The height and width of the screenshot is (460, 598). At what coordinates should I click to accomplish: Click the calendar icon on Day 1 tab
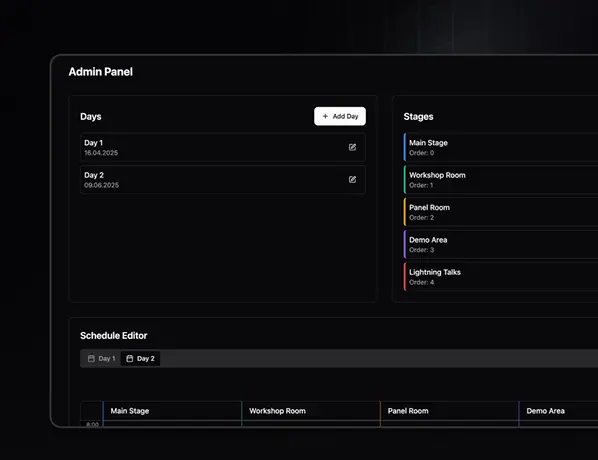91,359
